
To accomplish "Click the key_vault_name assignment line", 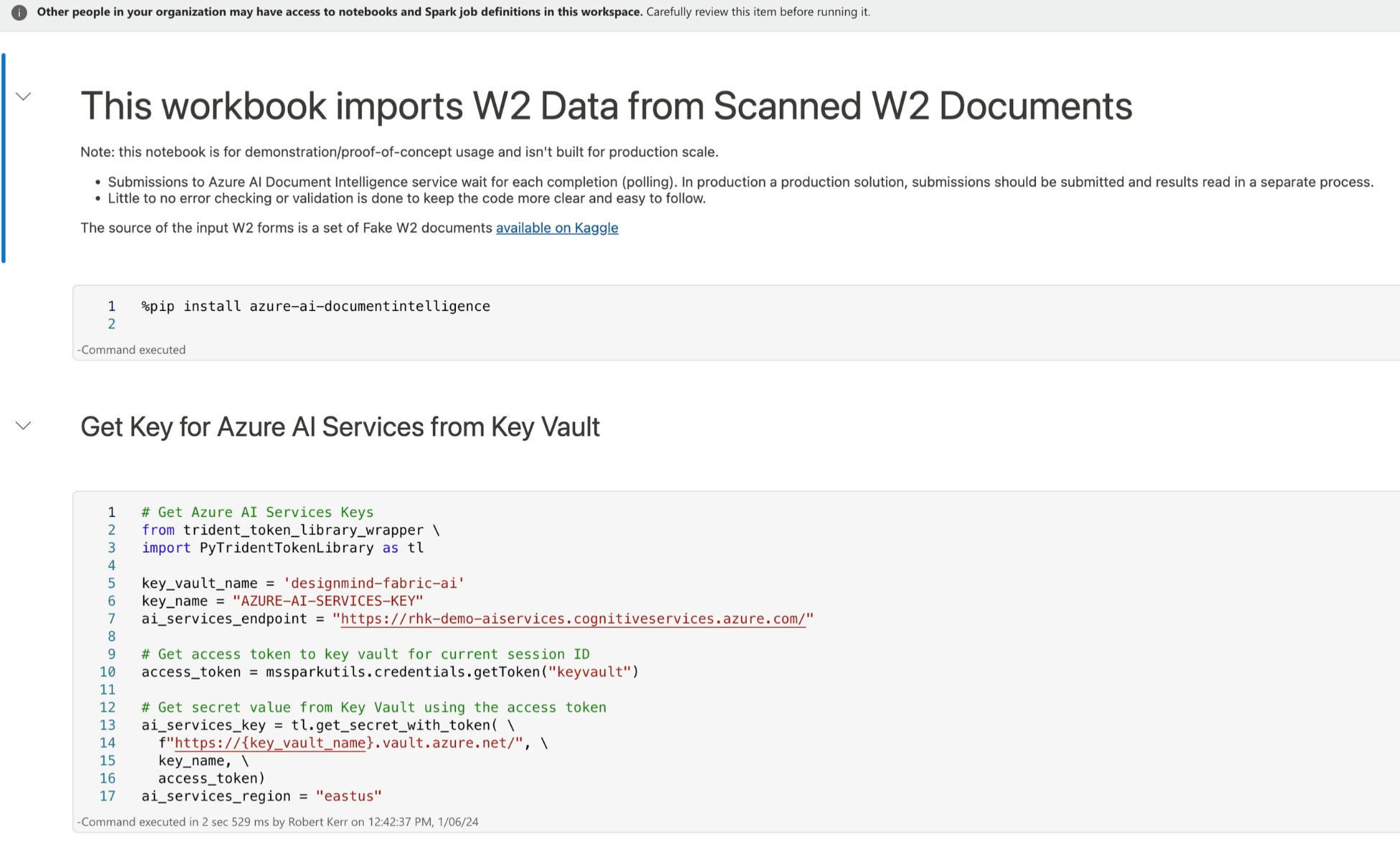I will [302, 583].
